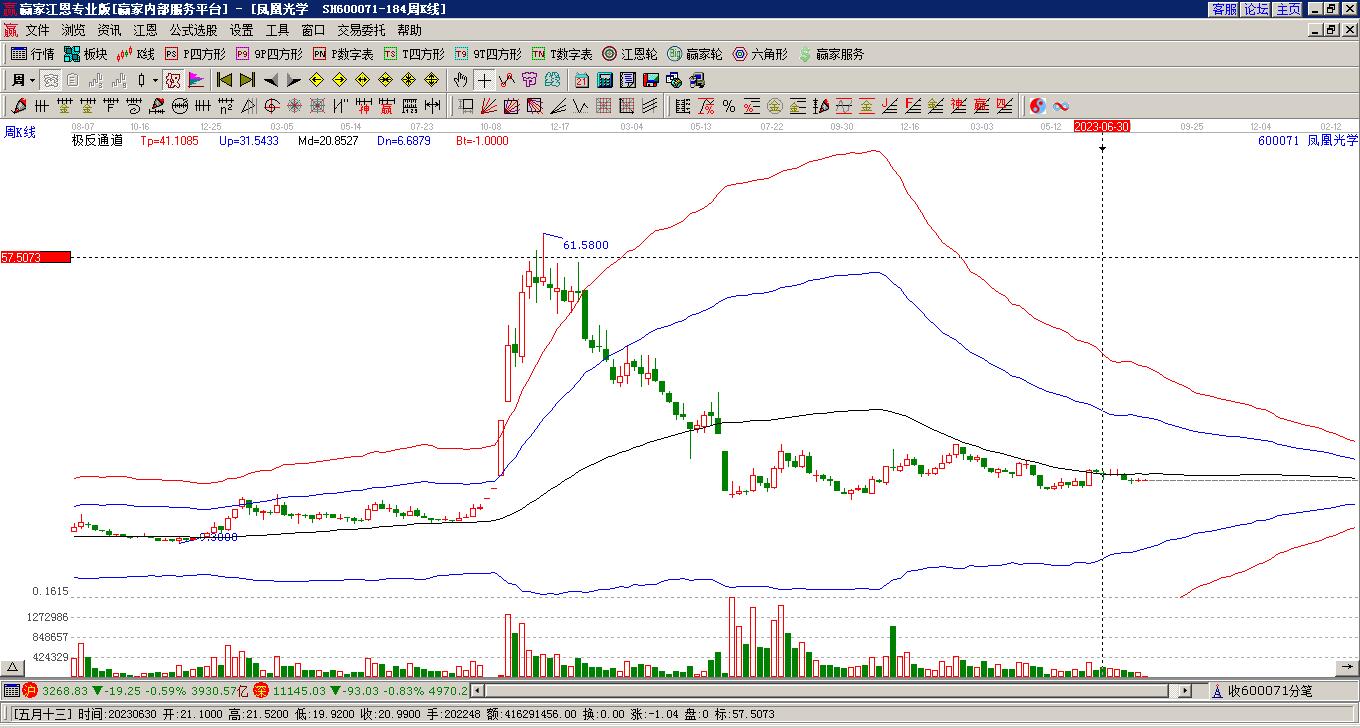Select the hand pan tool
Viewport: 1360px width, 728px height.
point(460,80)
